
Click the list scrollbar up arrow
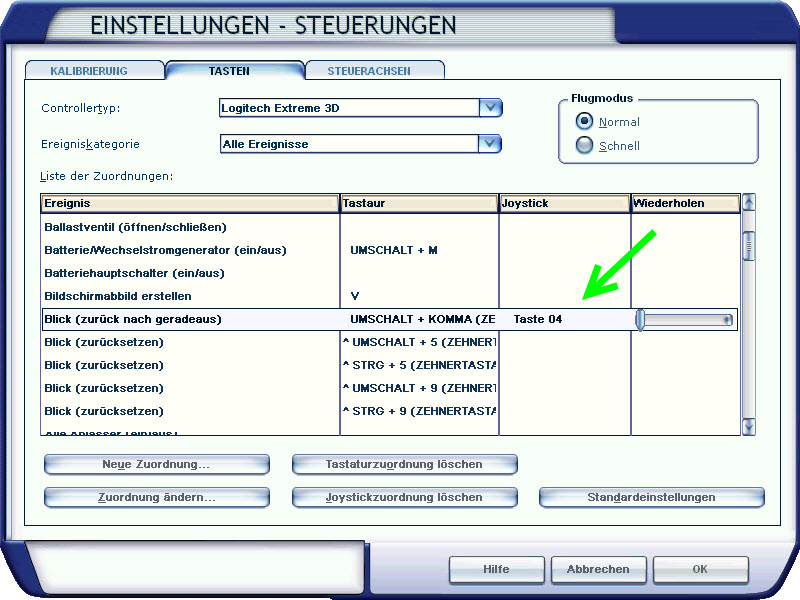click(748, 202)
